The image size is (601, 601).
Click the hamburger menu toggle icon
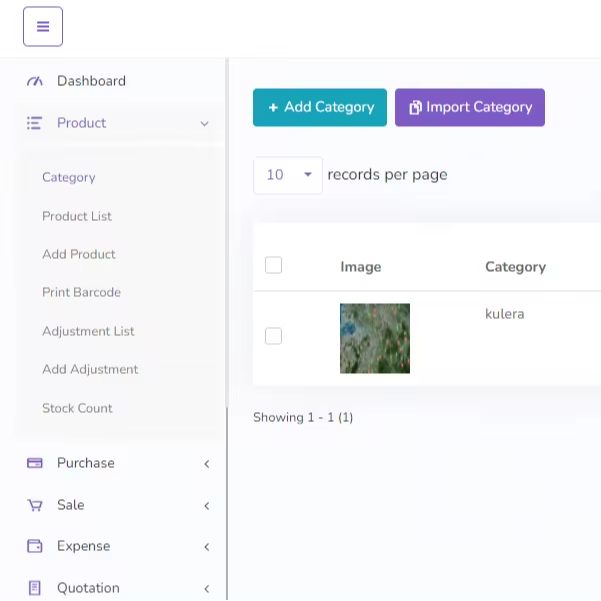coord(43,27)
